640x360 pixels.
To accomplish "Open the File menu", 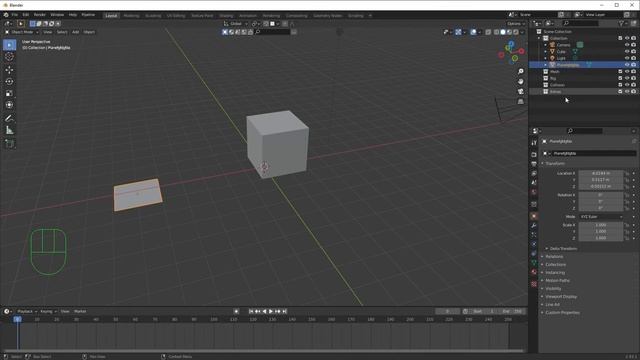I will pos(15,15).
